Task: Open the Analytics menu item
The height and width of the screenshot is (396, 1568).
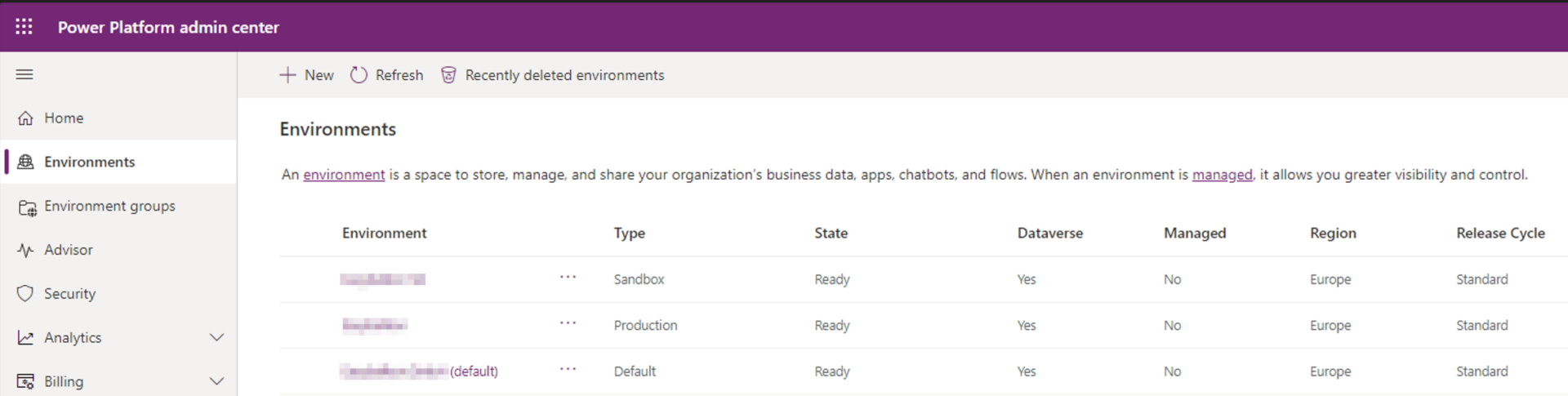Action: [73, 337]
